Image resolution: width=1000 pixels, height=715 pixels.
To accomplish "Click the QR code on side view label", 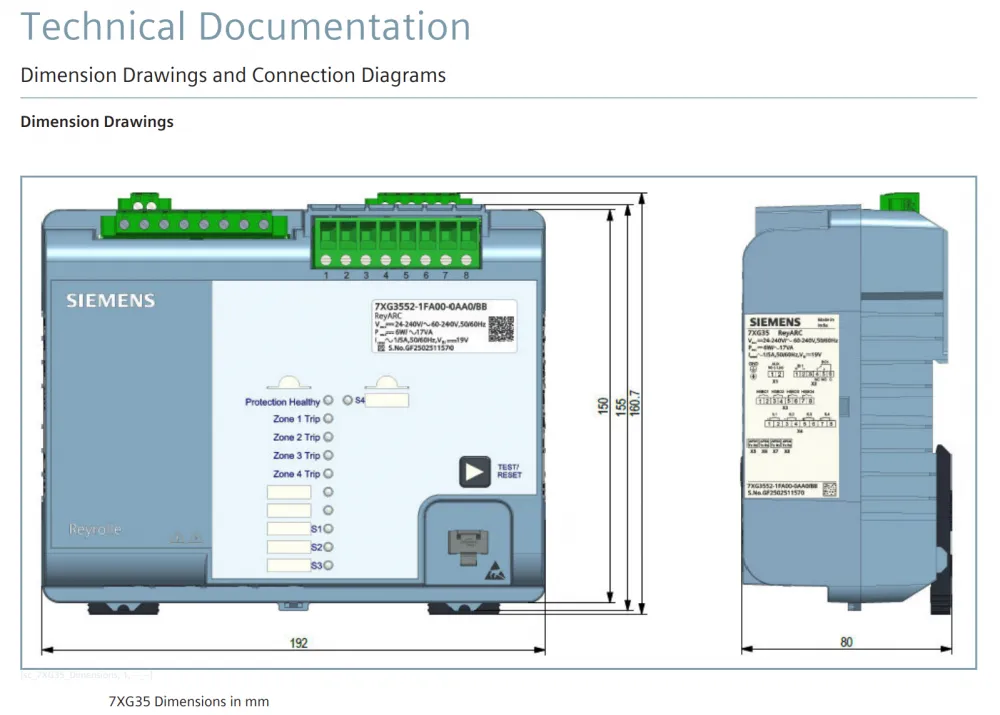I will (829, 489).
